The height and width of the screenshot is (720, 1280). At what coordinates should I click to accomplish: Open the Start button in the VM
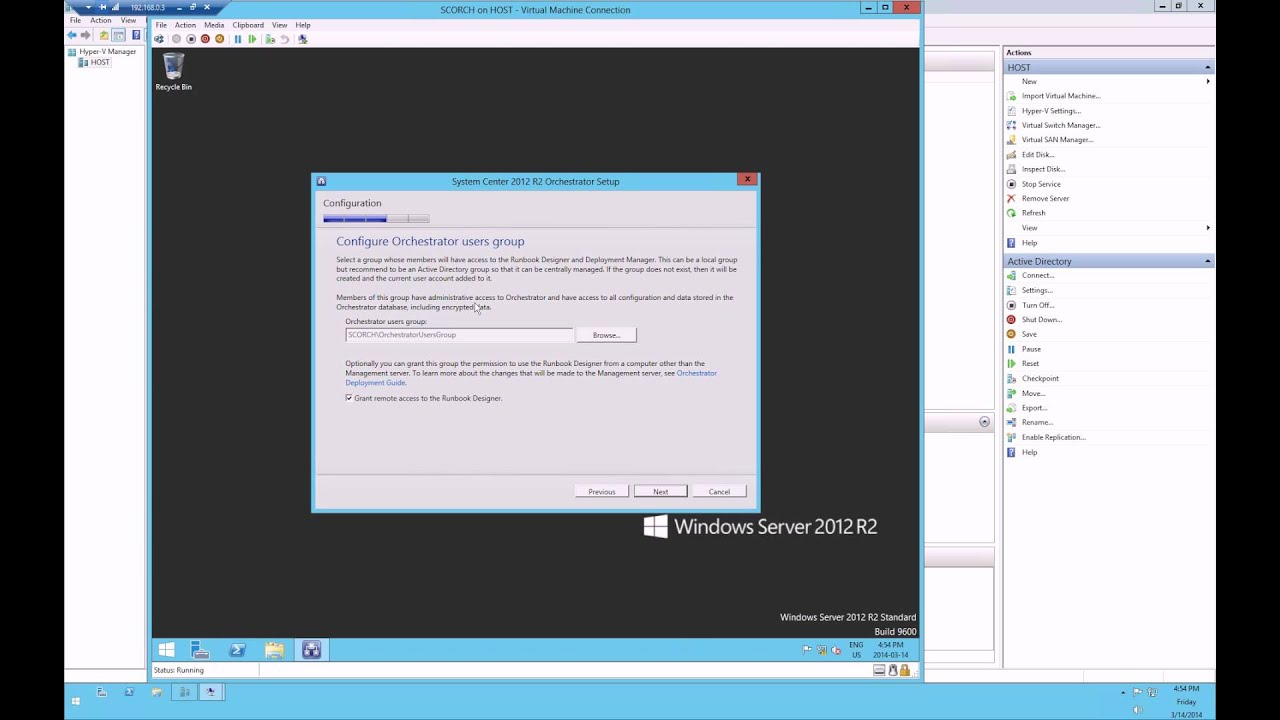[x=166, y=650]
